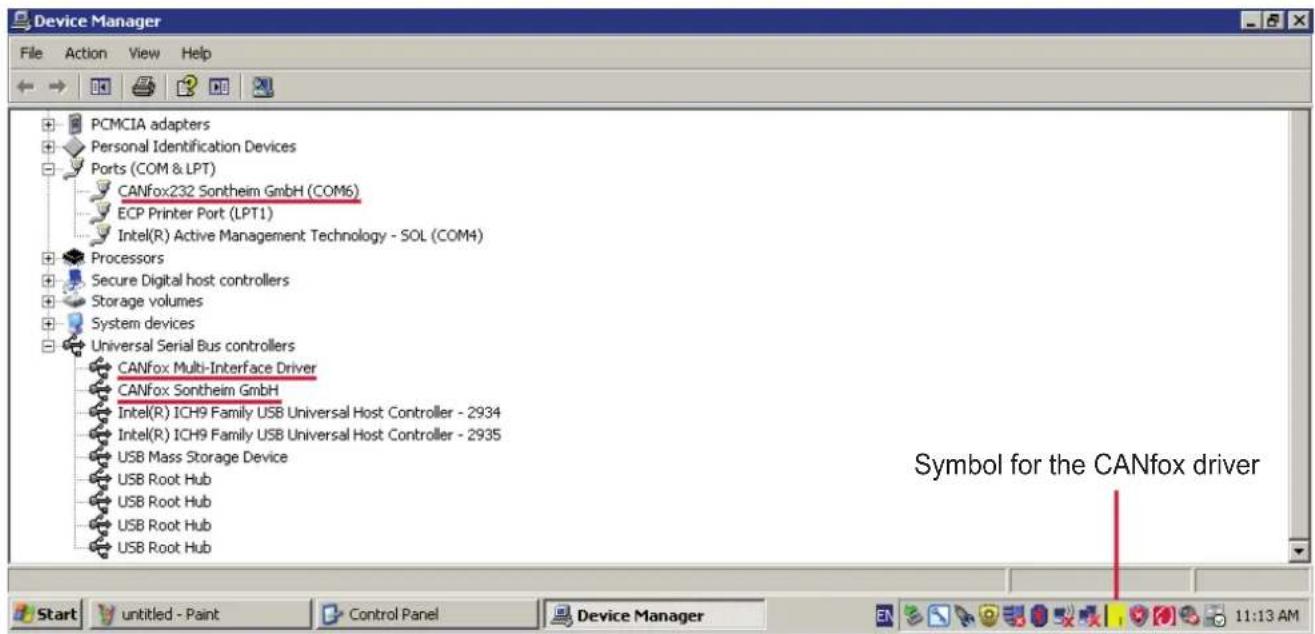The image size is (1315, 634).
Task: Click the Forward arrow in the toolbar
Action: [x=56, y=88]
